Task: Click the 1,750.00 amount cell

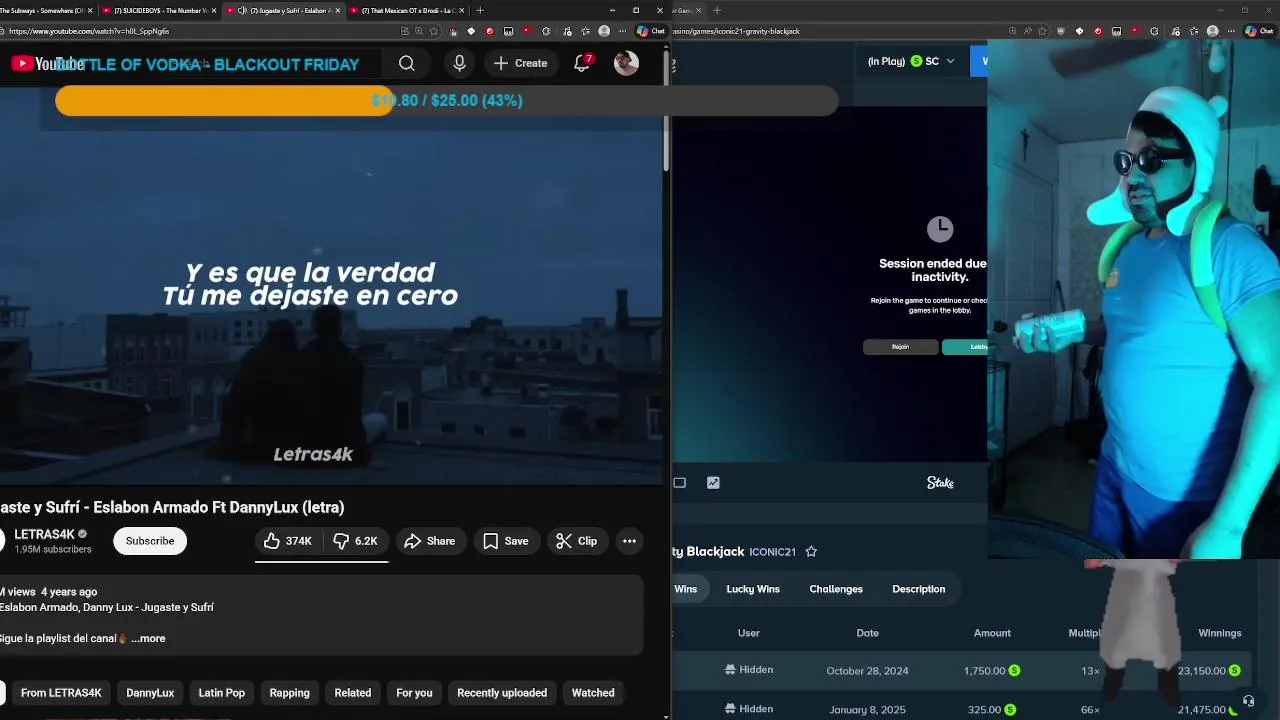Action: coord(992,671)
